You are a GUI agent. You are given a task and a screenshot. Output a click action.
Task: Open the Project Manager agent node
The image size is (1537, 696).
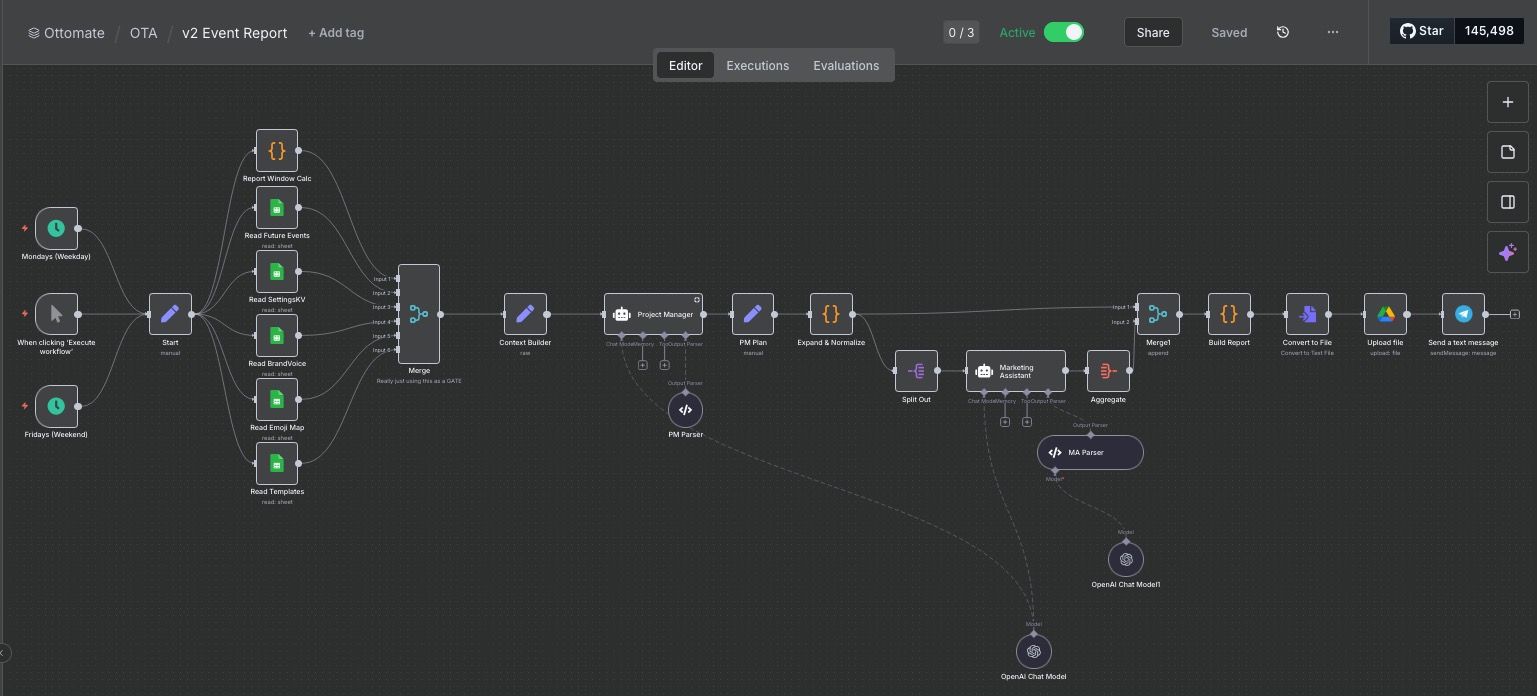click(653, 313)
